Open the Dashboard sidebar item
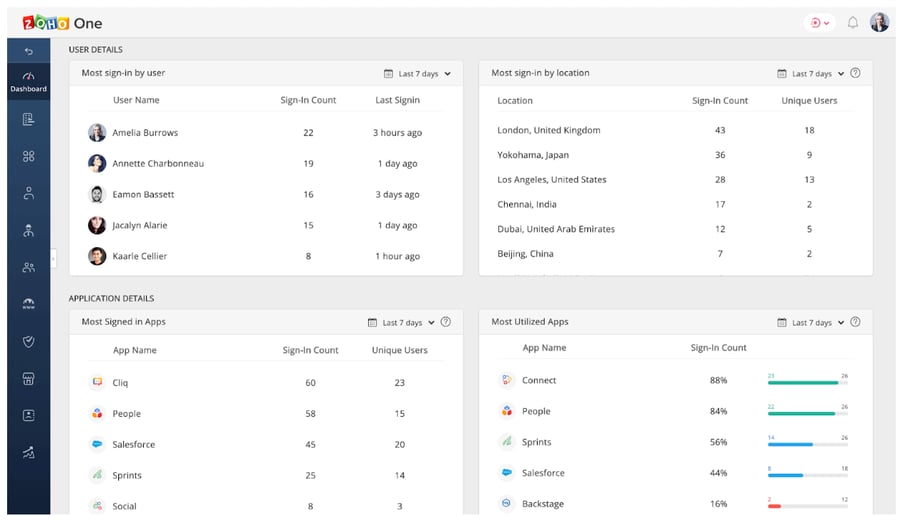The height and width of the screenshot is (520, 900). [x=28, y=82]
